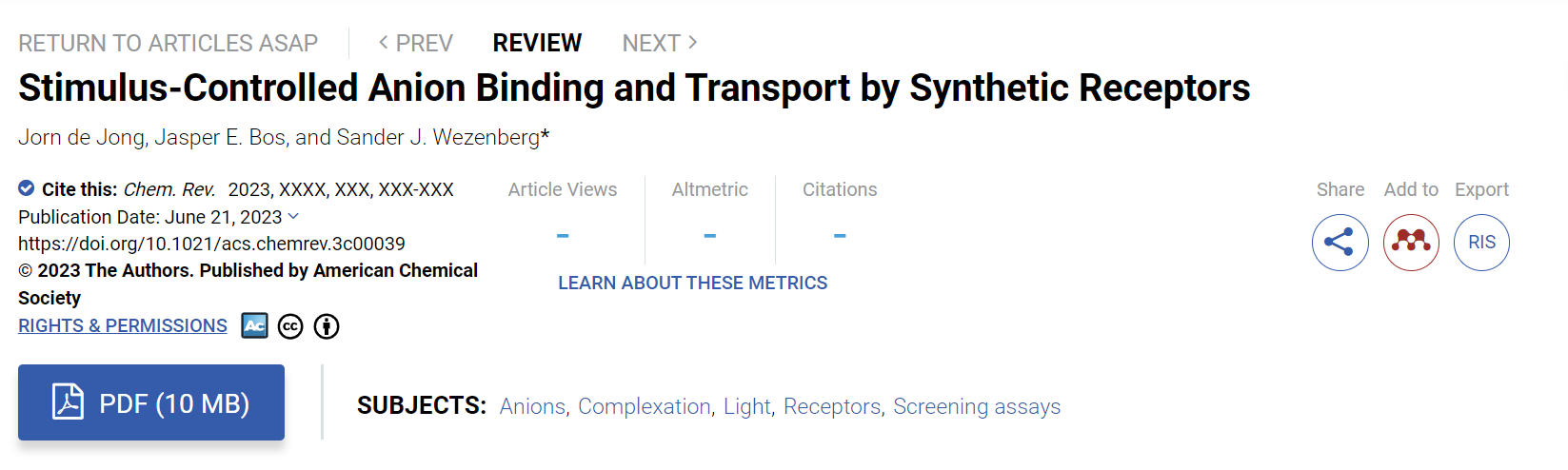
Task: Click the Creative Commons CC icon
Action: 290,326
